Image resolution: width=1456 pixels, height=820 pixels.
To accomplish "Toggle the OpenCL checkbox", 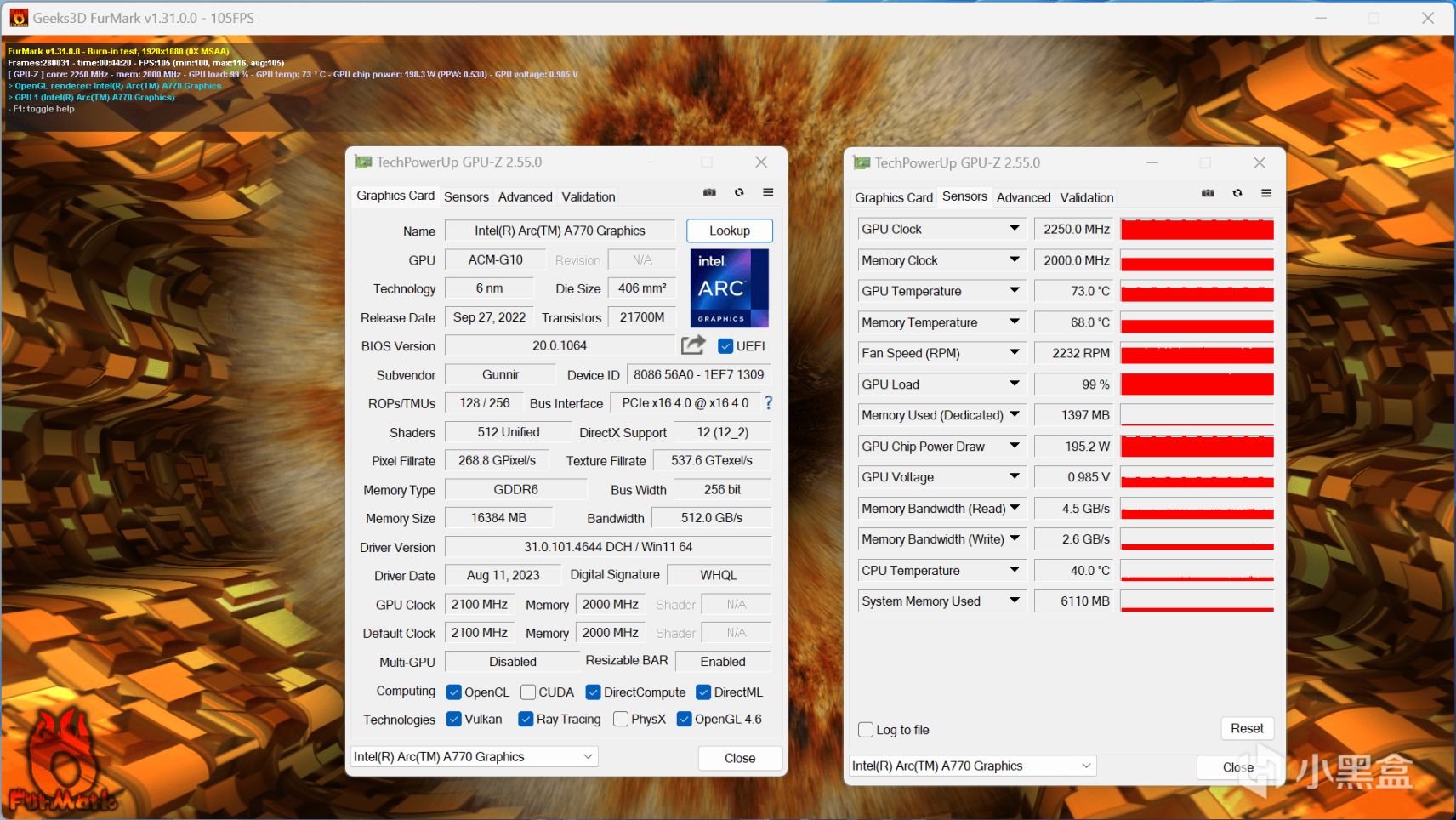I will coord(454,692).
